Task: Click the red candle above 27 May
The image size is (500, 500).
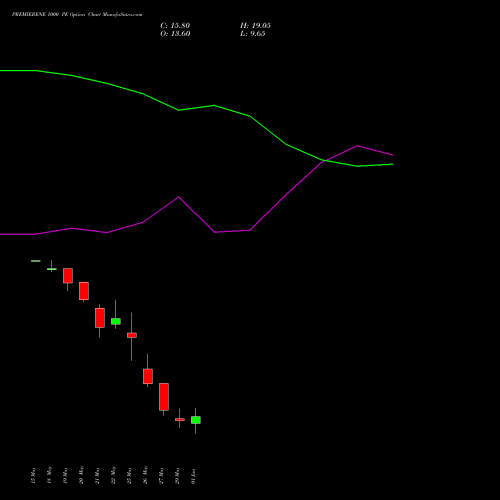Action: point(164,397)
